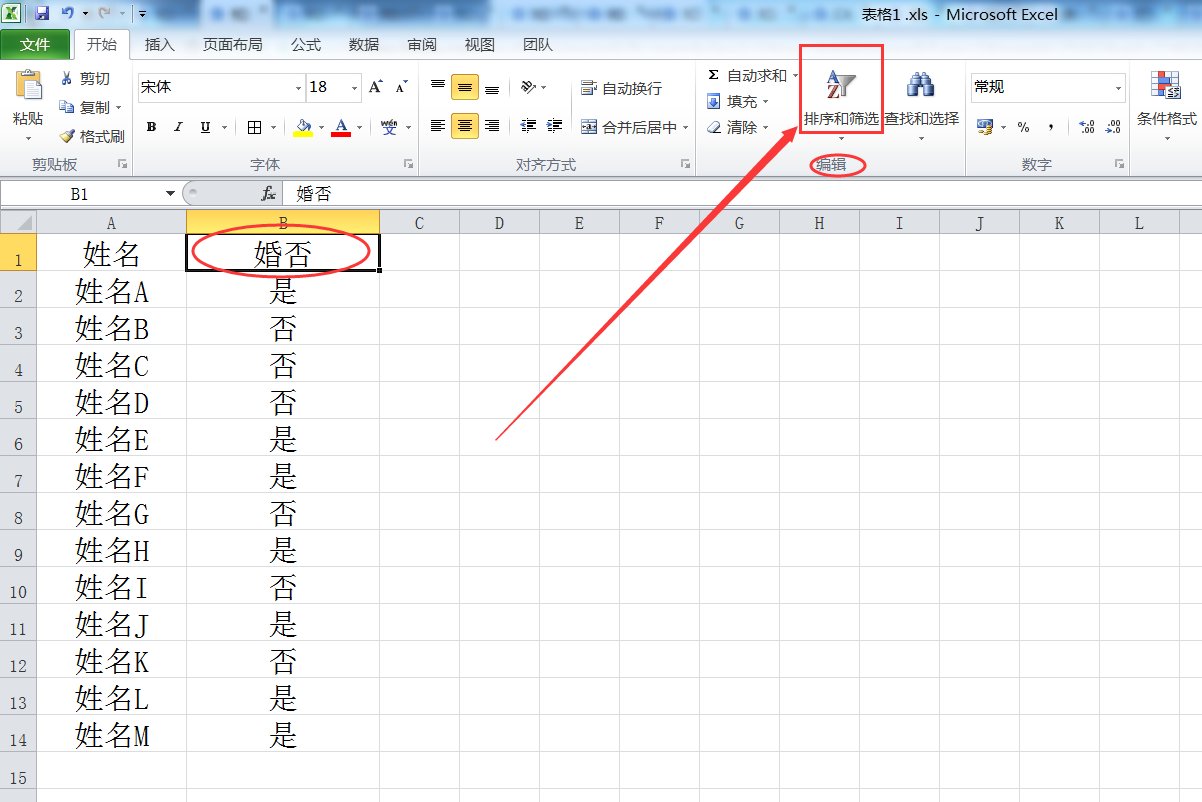Viewport: 1202px width, 802px height.
Task: Click the Find & Select binoculars icon
Action: click(x=920, y=86)
